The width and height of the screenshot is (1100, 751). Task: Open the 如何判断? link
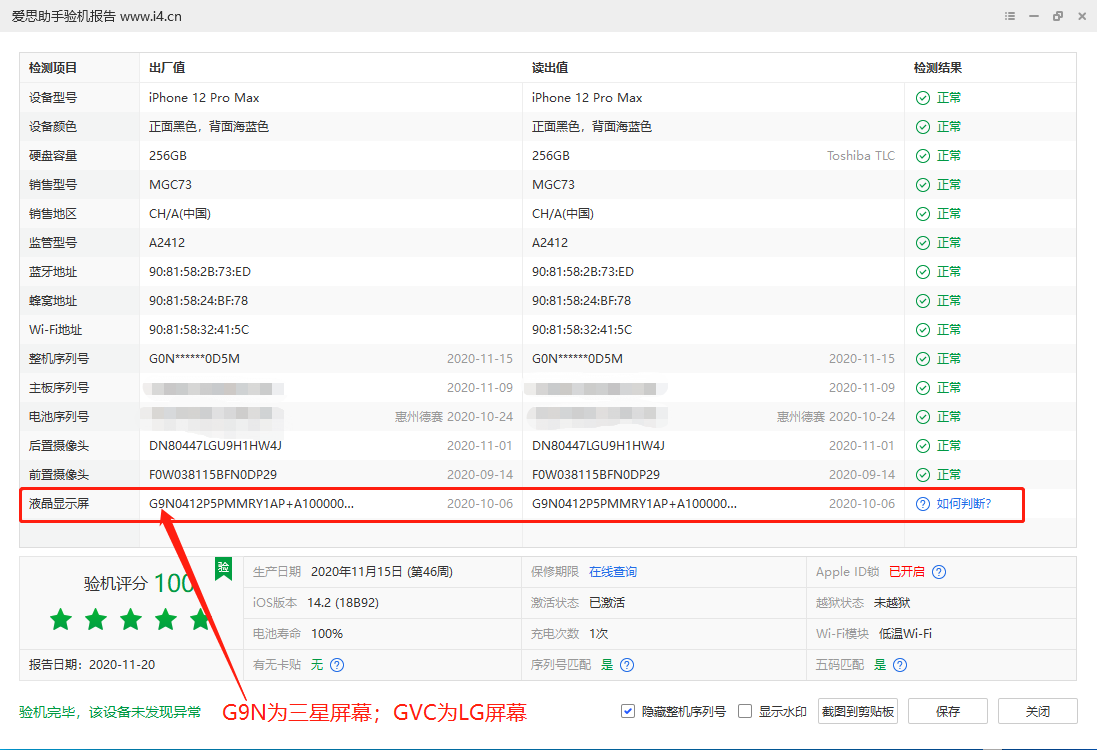tap(964, 504)
